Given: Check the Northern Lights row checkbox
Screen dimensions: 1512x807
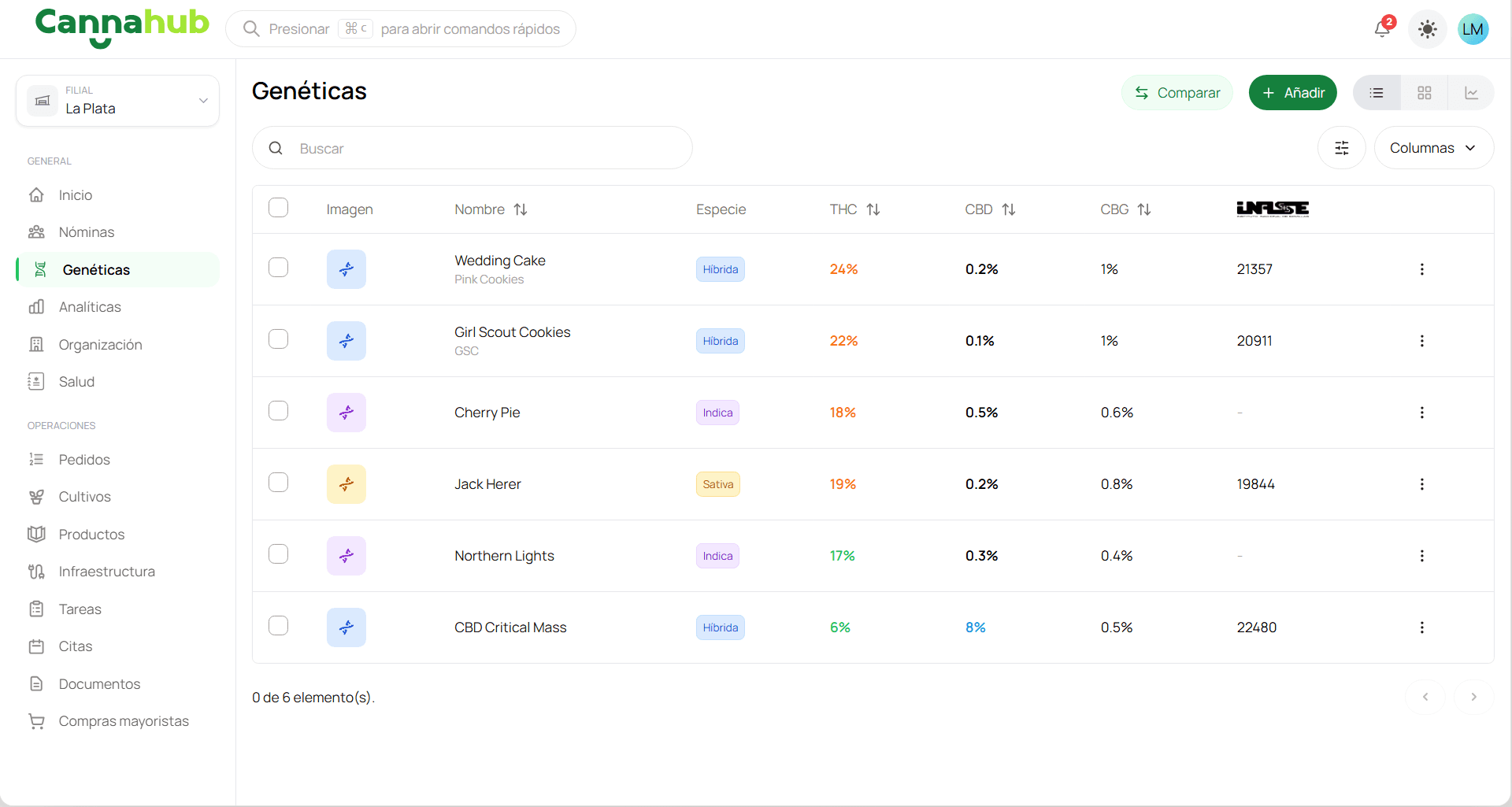Looking at the screenshot, I should pyautogui.click(x=278, y=554).
